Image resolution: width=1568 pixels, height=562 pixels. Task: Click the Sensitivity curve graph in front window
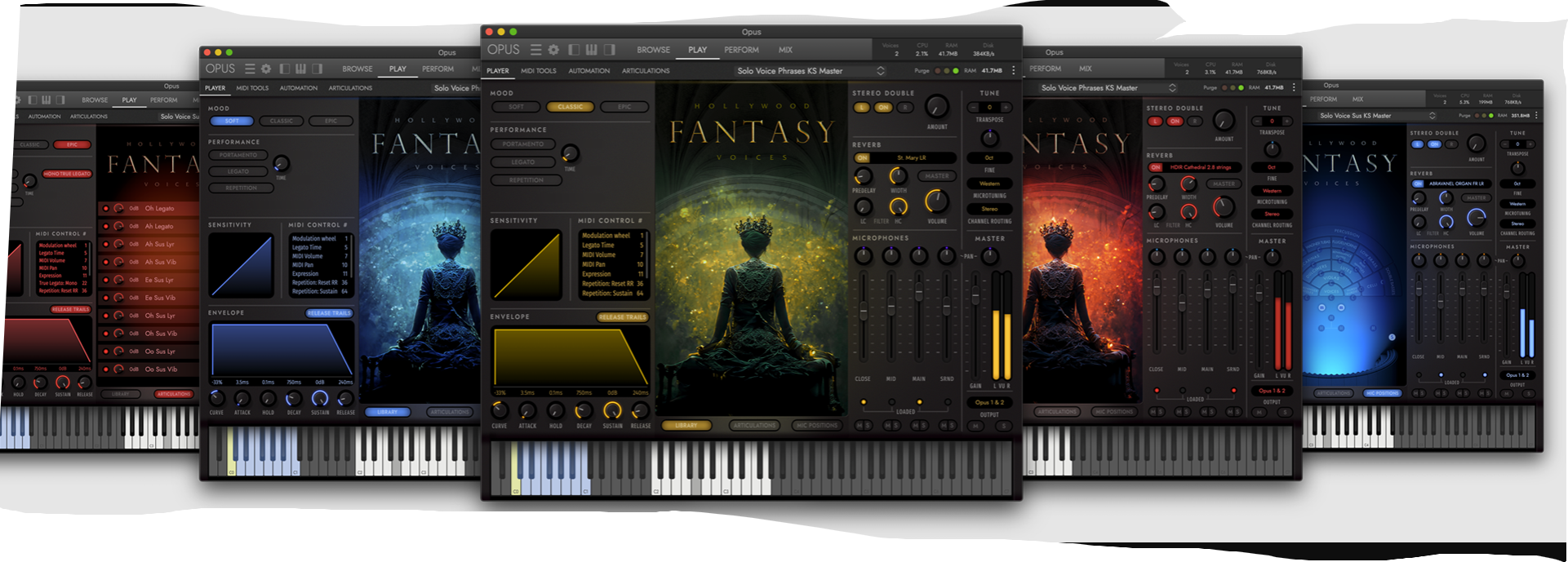pyautogui.click(x=526, y=265)
